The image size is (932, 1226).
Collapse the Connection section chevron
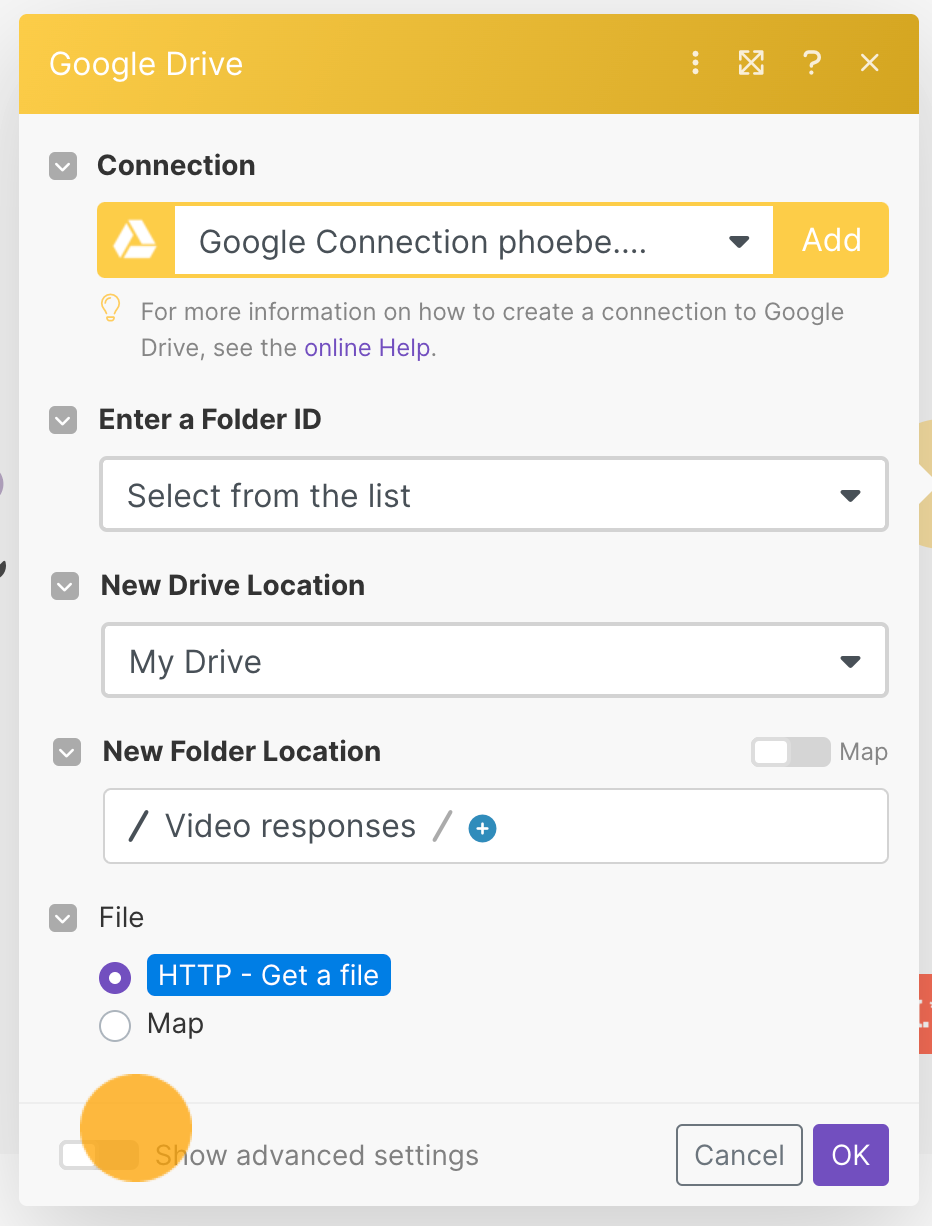click(63, 166)
